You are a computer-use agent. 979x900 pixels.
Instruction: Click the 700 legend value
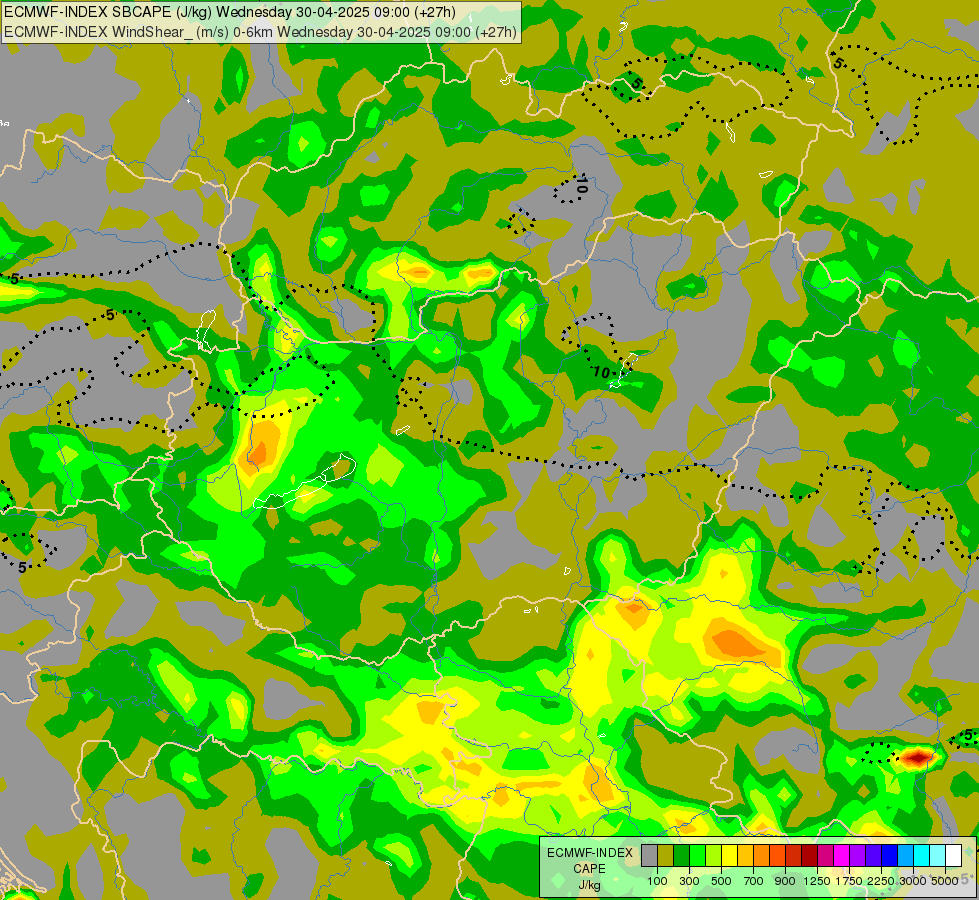coord(754,881)
